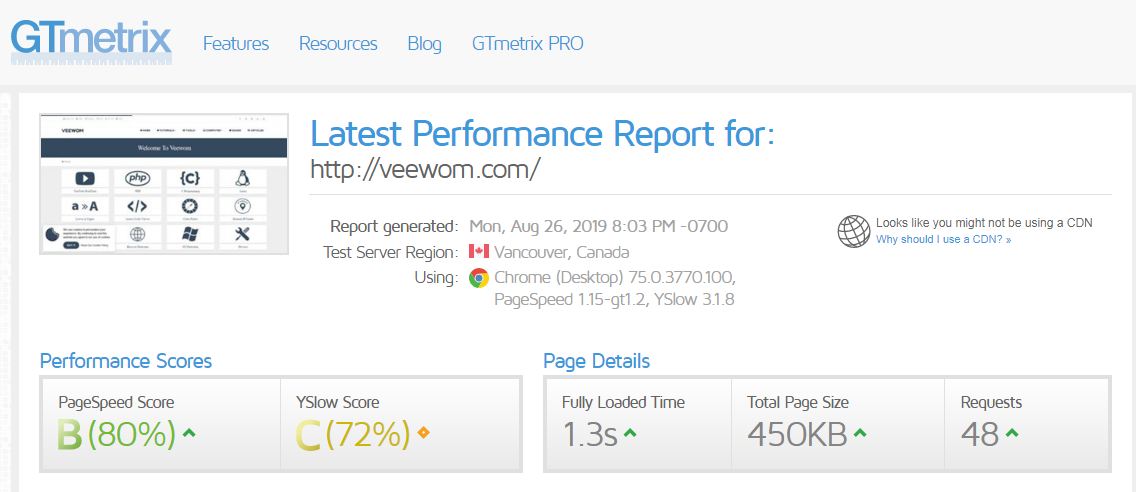Click the 'Requests' label
This screenshot has width=1136, height=492.
[x=991, y=402]
